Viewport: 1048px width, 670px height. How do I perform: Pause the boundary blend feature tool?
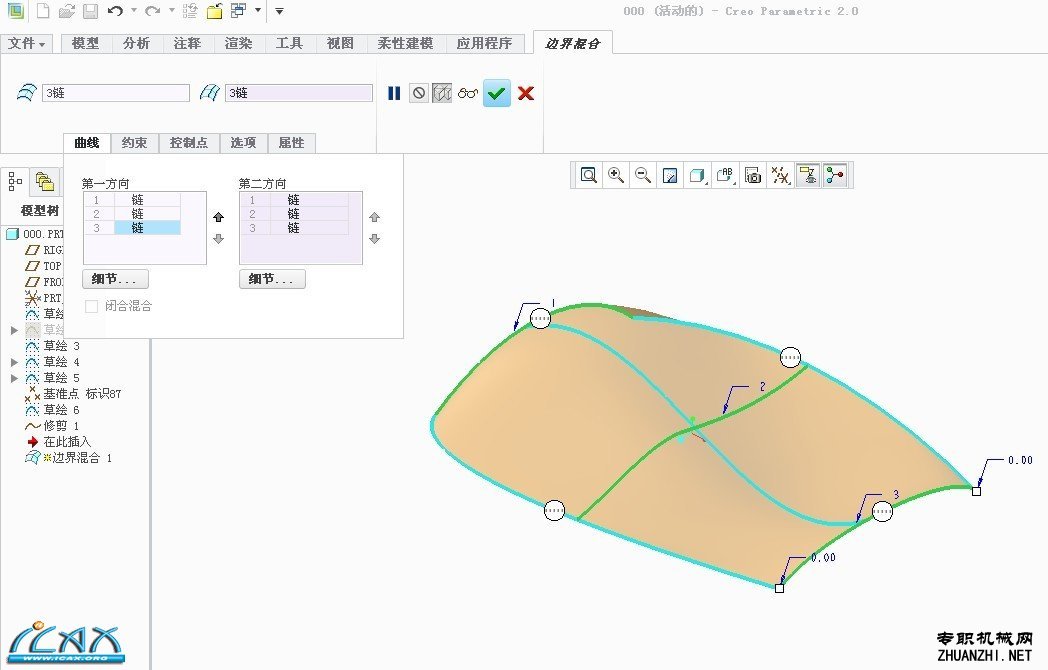[394, 93]
